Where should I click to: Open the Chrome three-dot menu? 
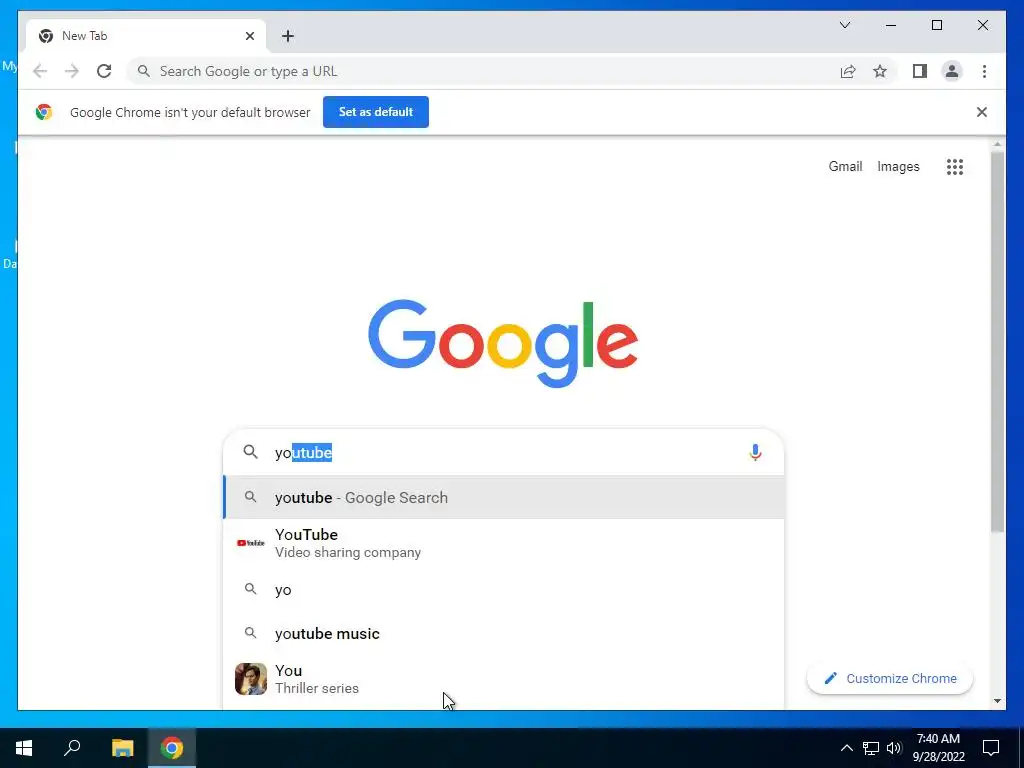(984, 71)
